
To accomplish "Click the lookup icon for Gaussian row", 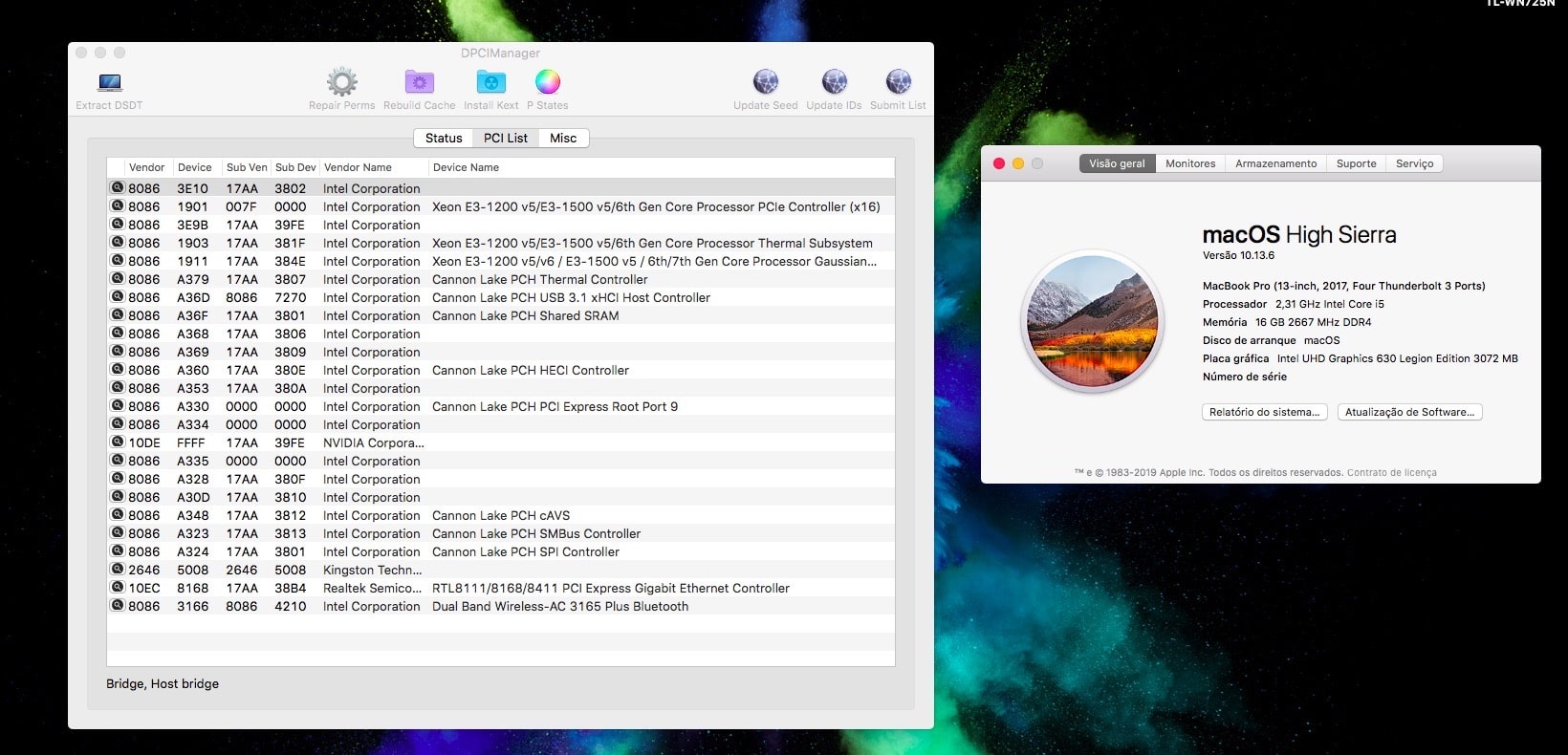I will point(118,261).
